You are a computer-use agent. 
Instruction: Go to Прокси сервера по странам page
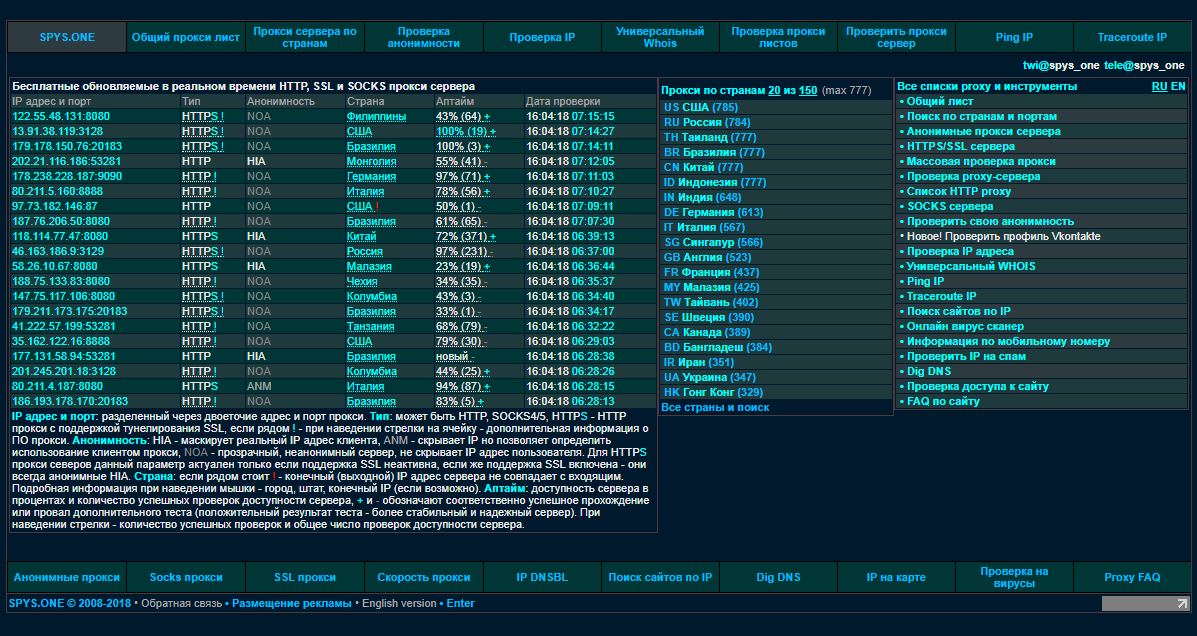click(305, 37)
